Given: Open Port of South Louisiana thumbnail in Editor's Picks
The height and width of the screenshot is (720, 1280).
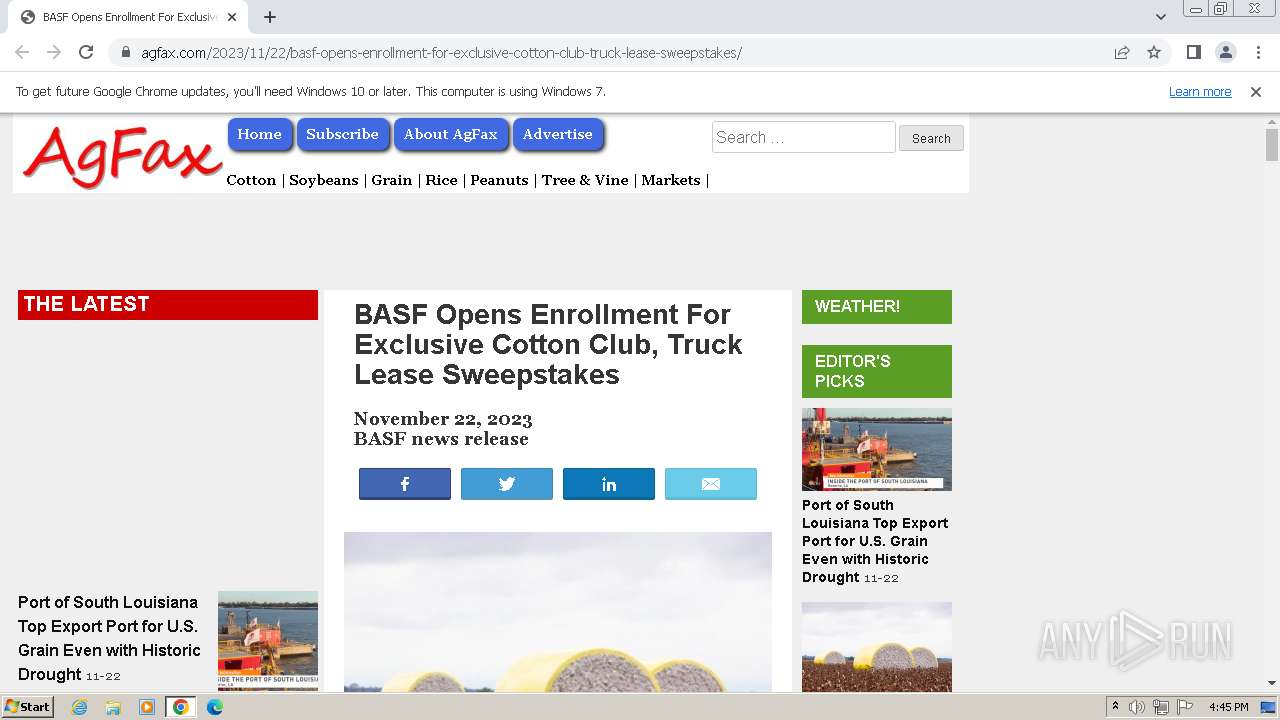Looking at the screenshot, I should tap(877, 449).
